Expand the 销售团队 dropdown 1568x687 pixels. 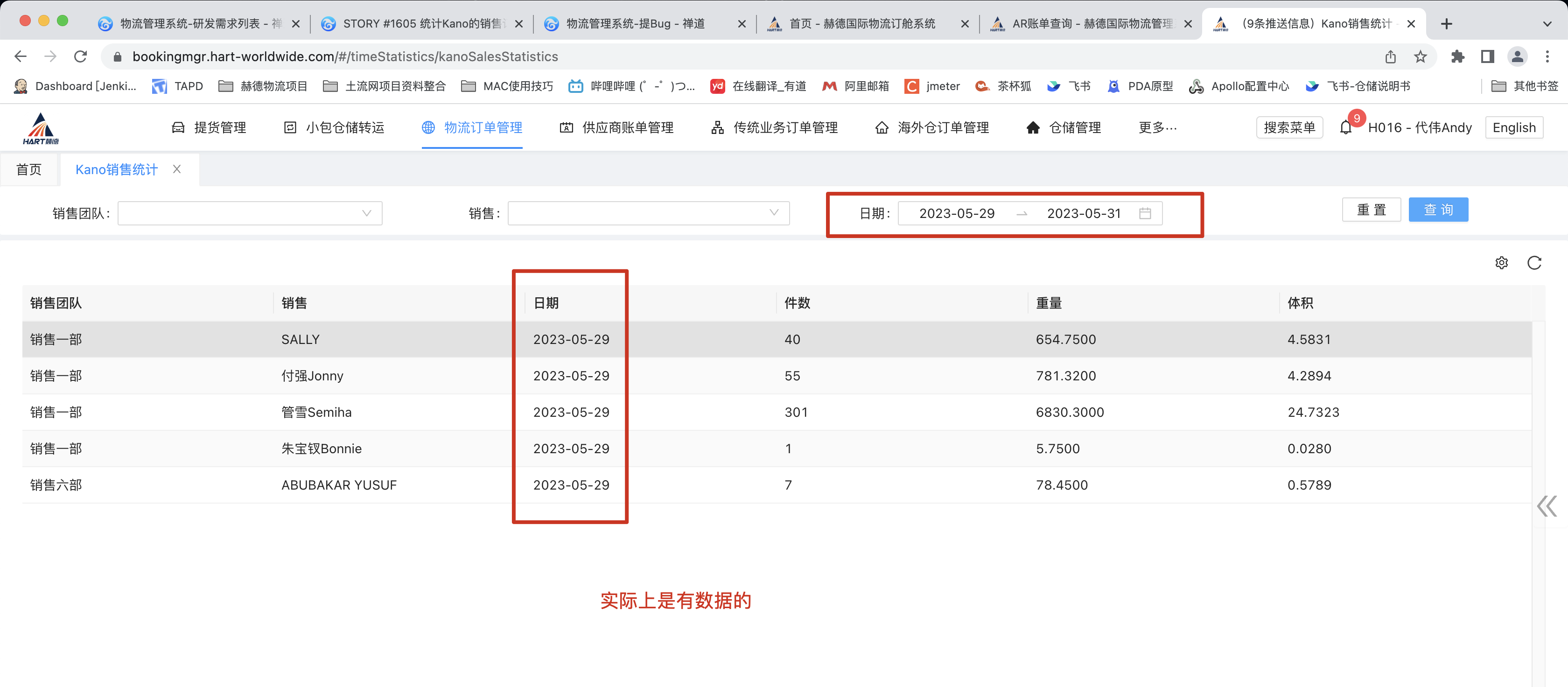click(250, 214)
